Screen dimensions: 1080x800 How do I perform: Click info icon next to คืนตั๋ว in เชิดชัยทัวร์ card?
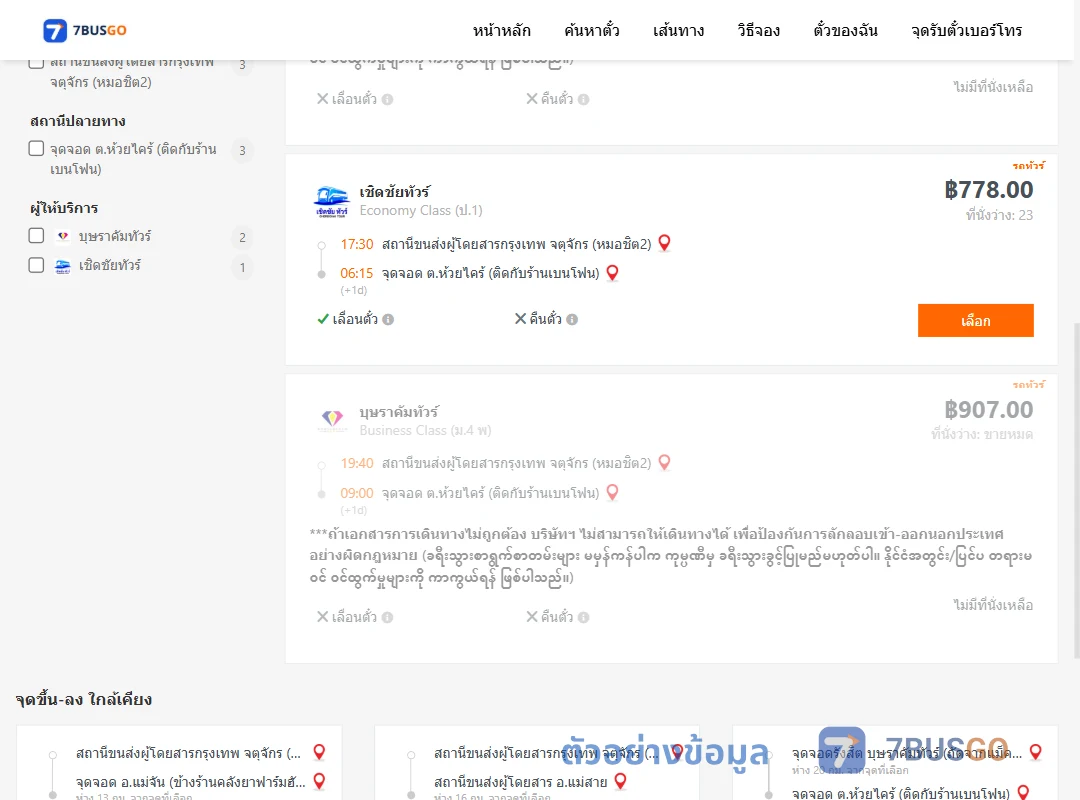click(572, 319)
